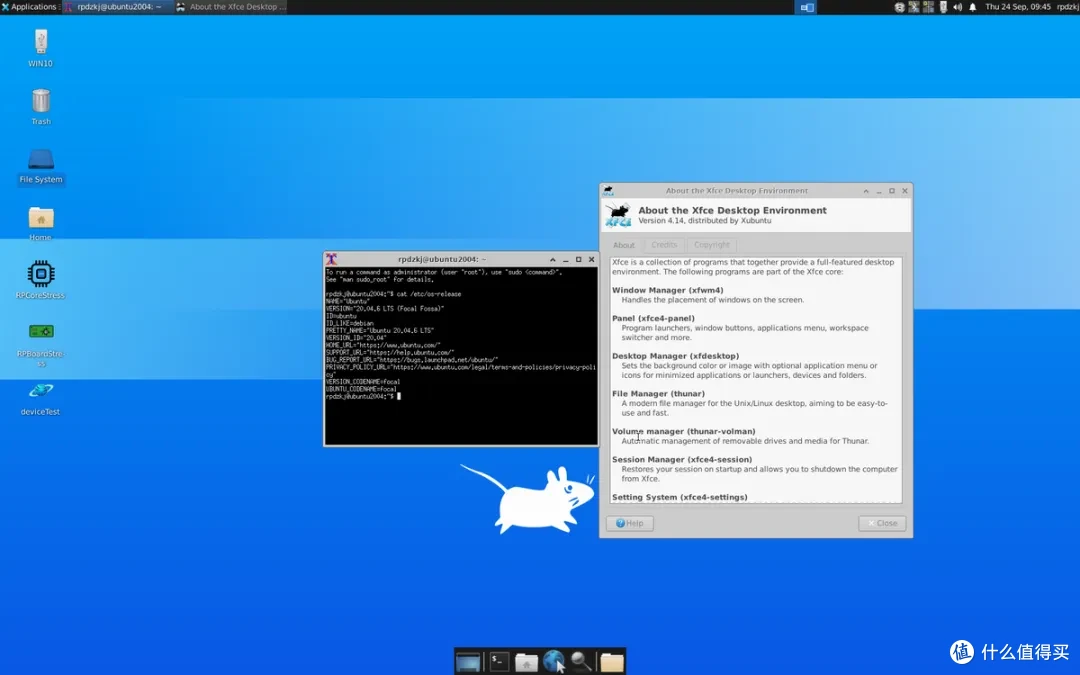
Task: Open the gray home folder dock icon
Action: click(526, 663)
